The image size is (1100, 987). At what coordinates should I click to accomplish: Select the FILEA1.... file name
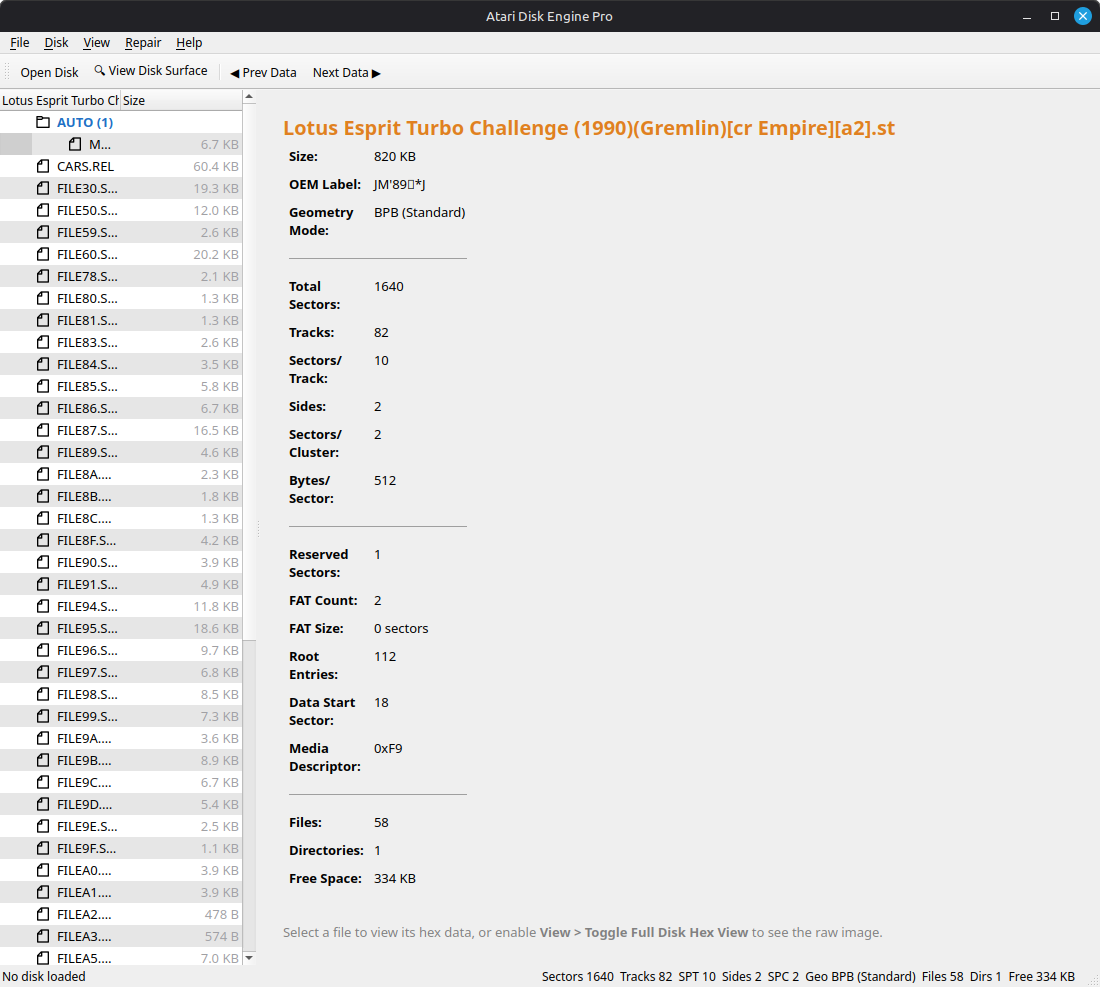click(x=84, y=892)
